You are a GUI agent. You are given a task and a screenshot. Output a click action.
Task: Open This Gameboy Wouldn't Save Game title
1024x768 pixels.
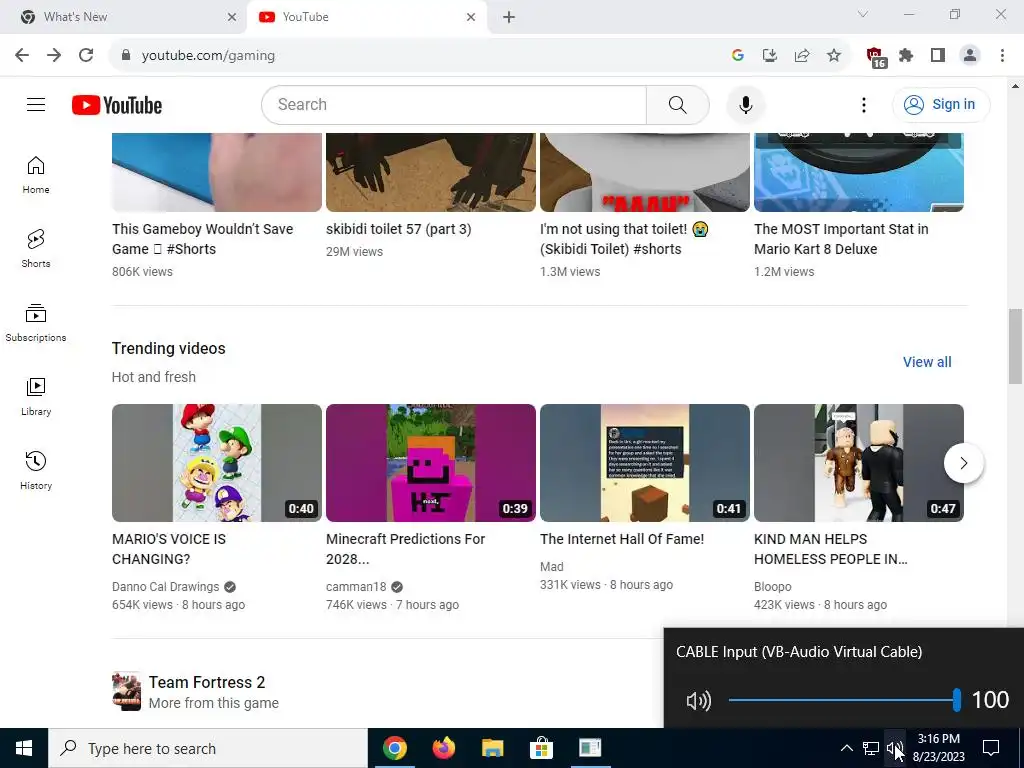pos(202,239)
